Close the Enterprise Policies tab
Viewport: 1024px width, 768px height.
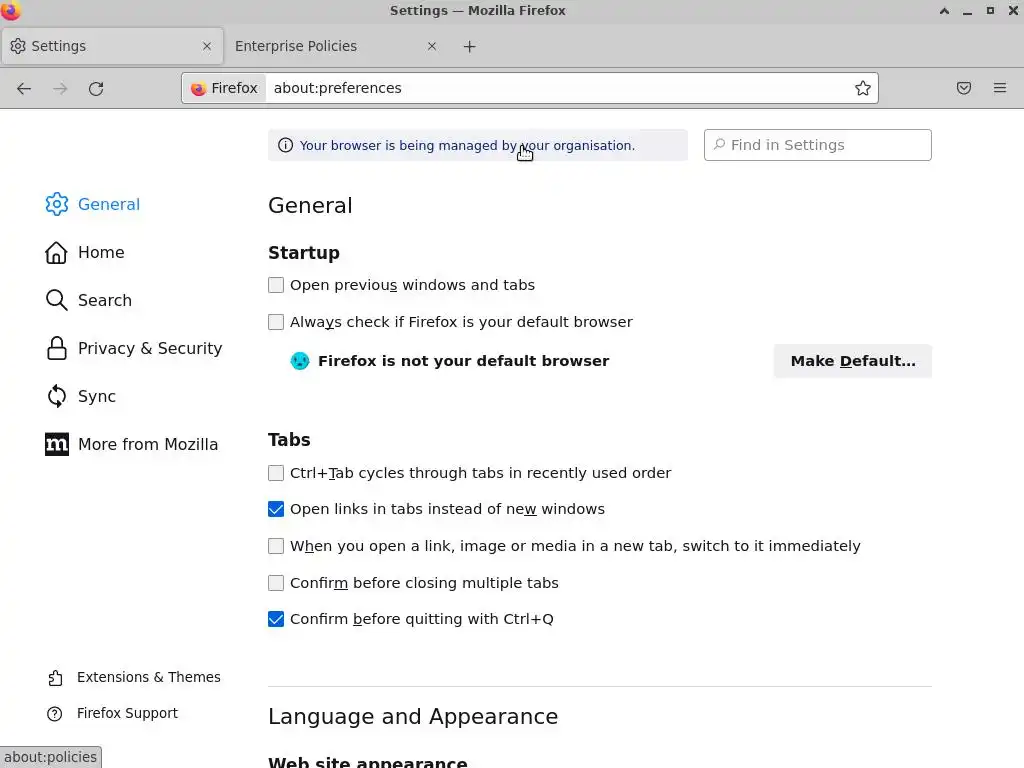point(432,46)
